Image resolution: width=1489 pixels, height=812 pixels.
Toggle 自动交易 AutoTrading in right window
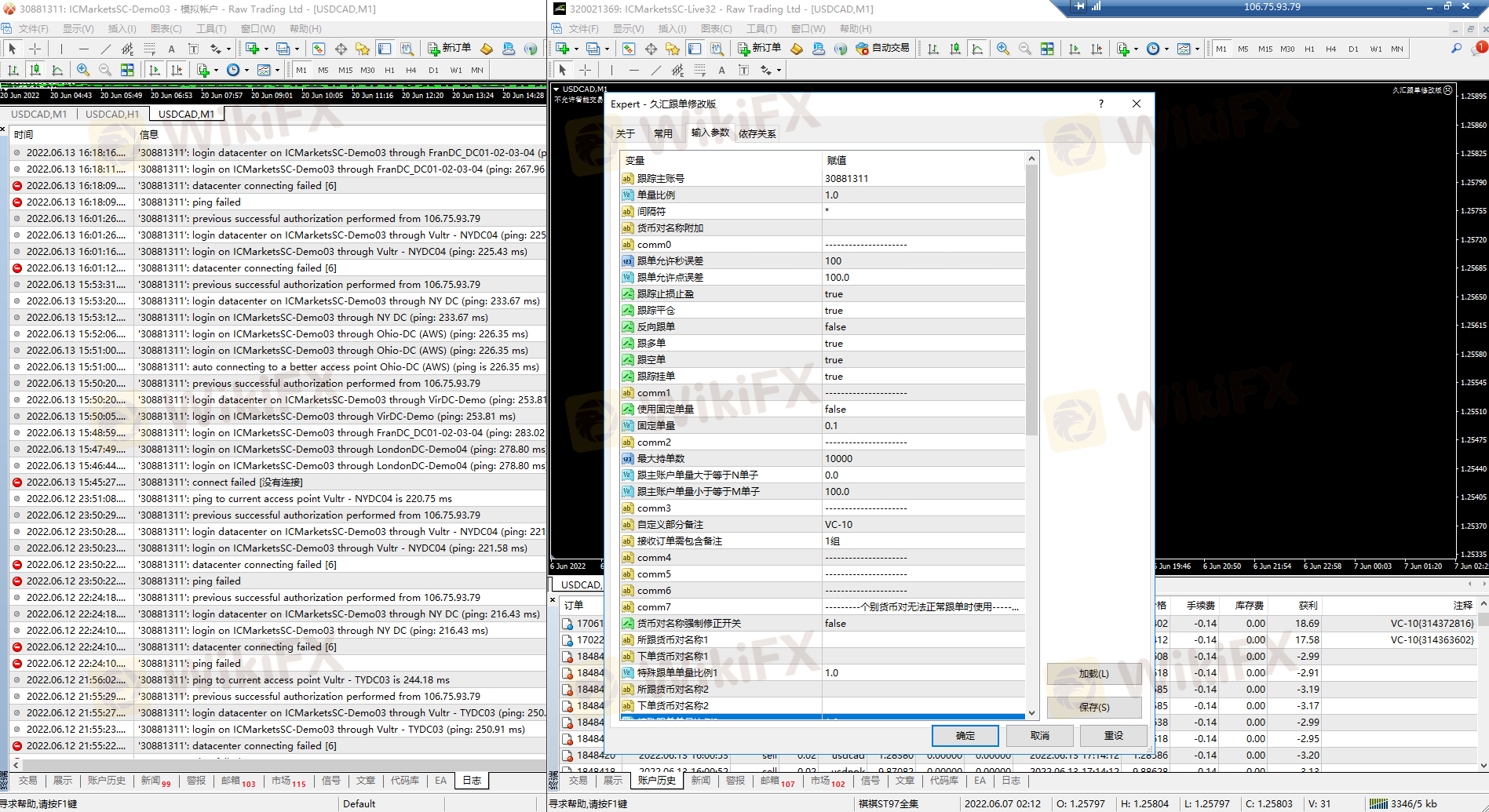click(x=883, y=49)
